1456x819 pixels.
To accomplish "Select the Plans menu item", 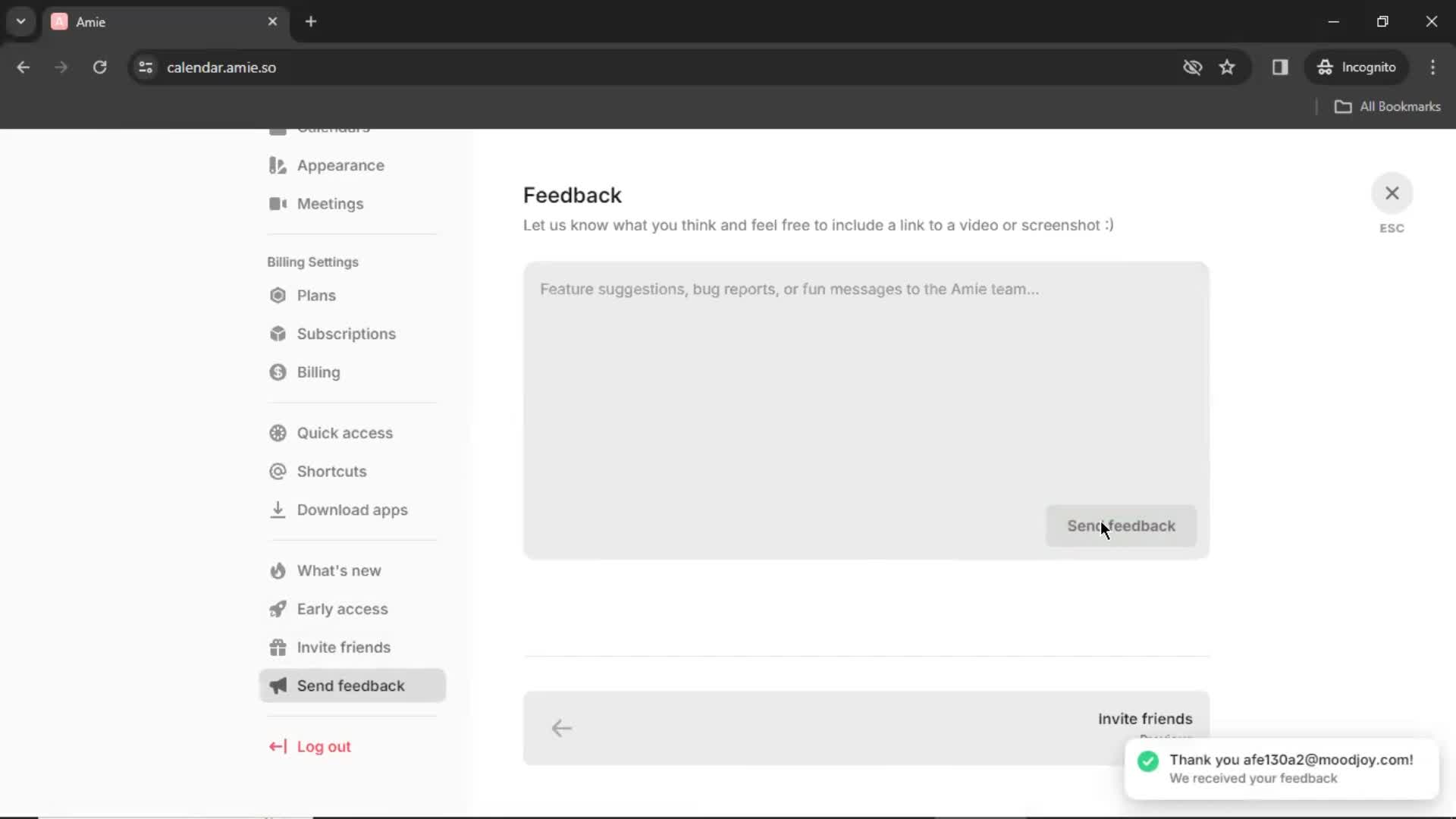I will coord(316,295).
